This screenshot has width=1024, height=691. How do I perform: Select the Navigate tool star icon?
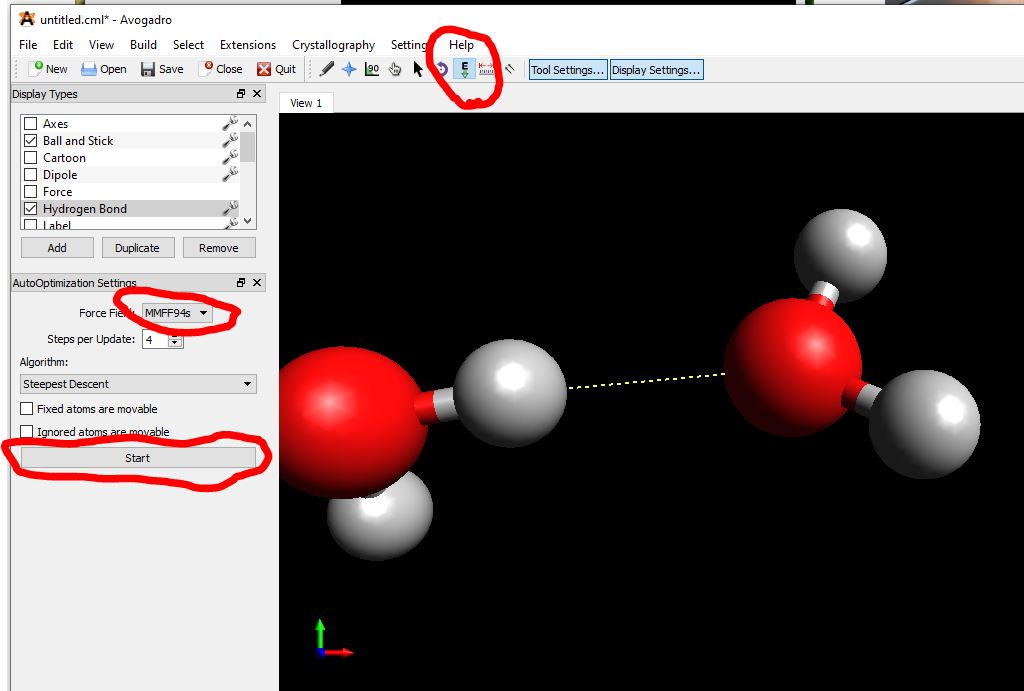(349, 69)
